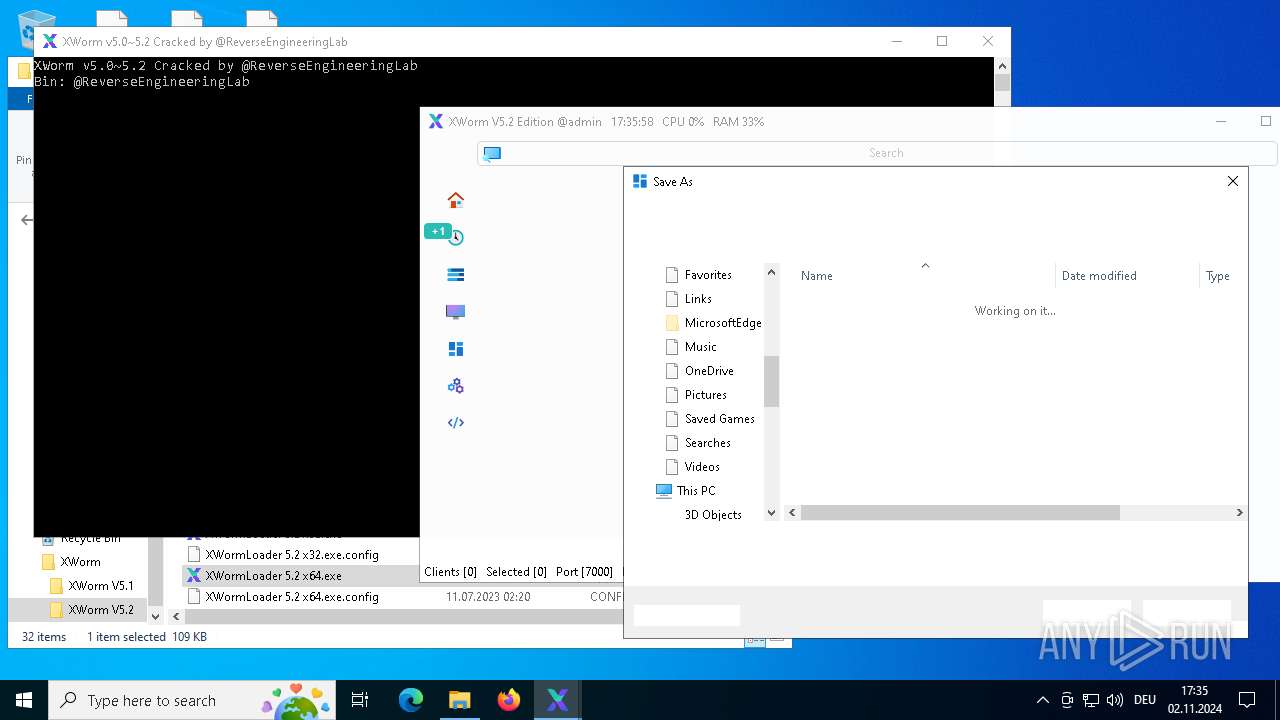Click the console scrollbar up arrow
This screenshot has width=1280, height=720.
pyautogui.click(x=1002, y=65)
